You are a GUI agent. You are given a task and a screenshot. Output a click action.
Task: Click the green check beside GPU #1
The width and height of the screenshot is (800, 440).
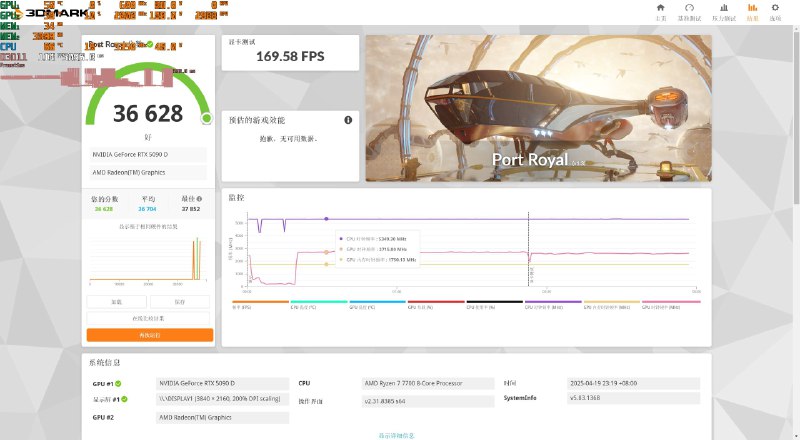coord(119,383)
